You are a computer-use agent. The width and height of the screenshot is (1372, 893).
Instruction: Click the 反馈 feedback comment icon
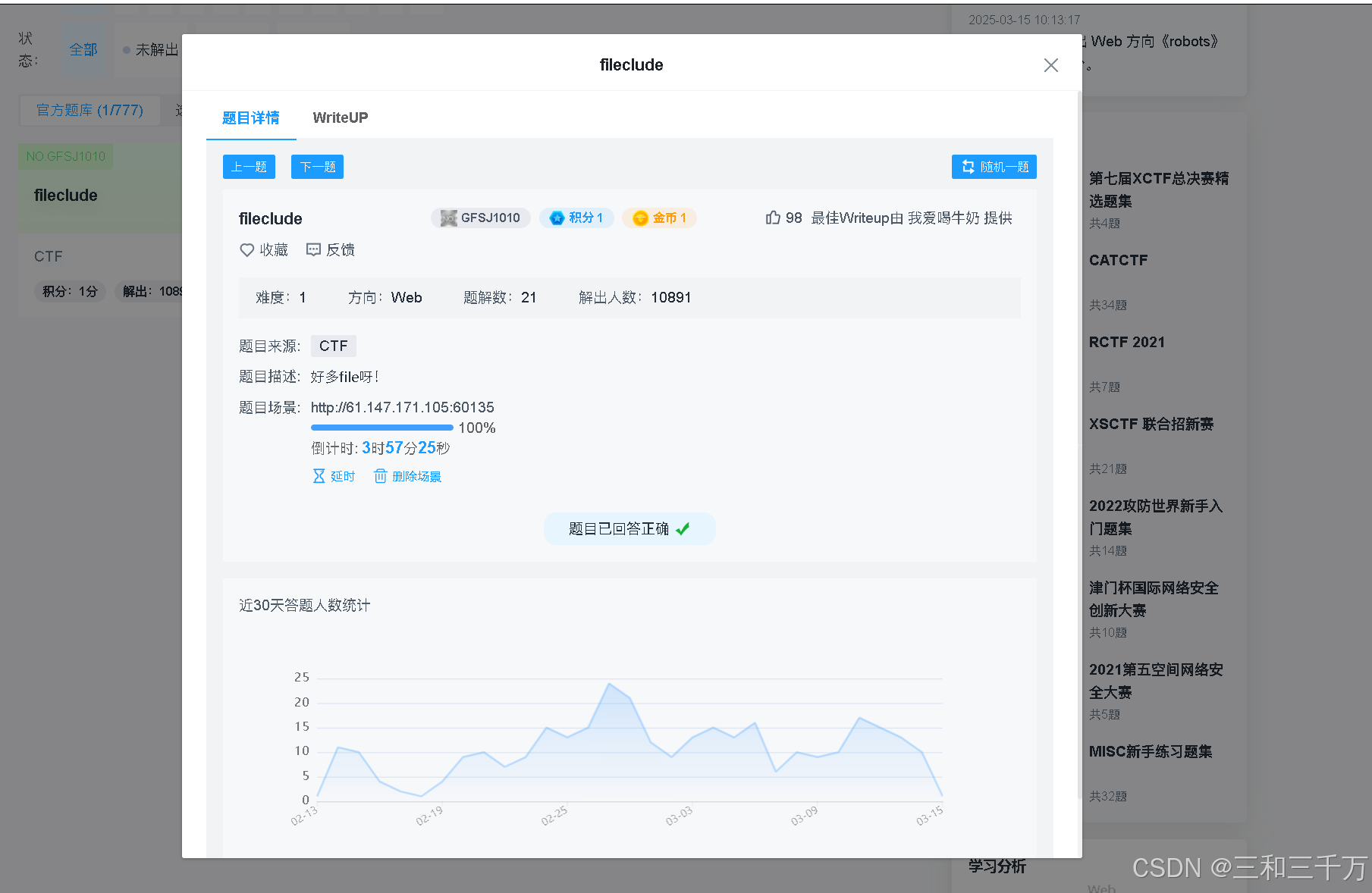pyautogui.click(x=313, y=249)
